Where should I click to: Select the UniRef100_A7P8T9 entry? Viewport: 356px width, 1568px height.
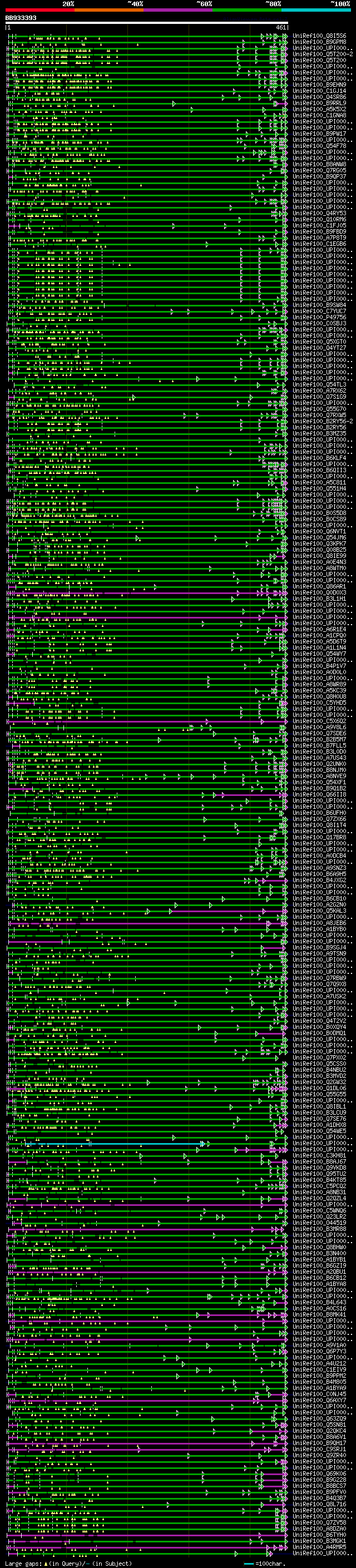(x=319, y=238)
